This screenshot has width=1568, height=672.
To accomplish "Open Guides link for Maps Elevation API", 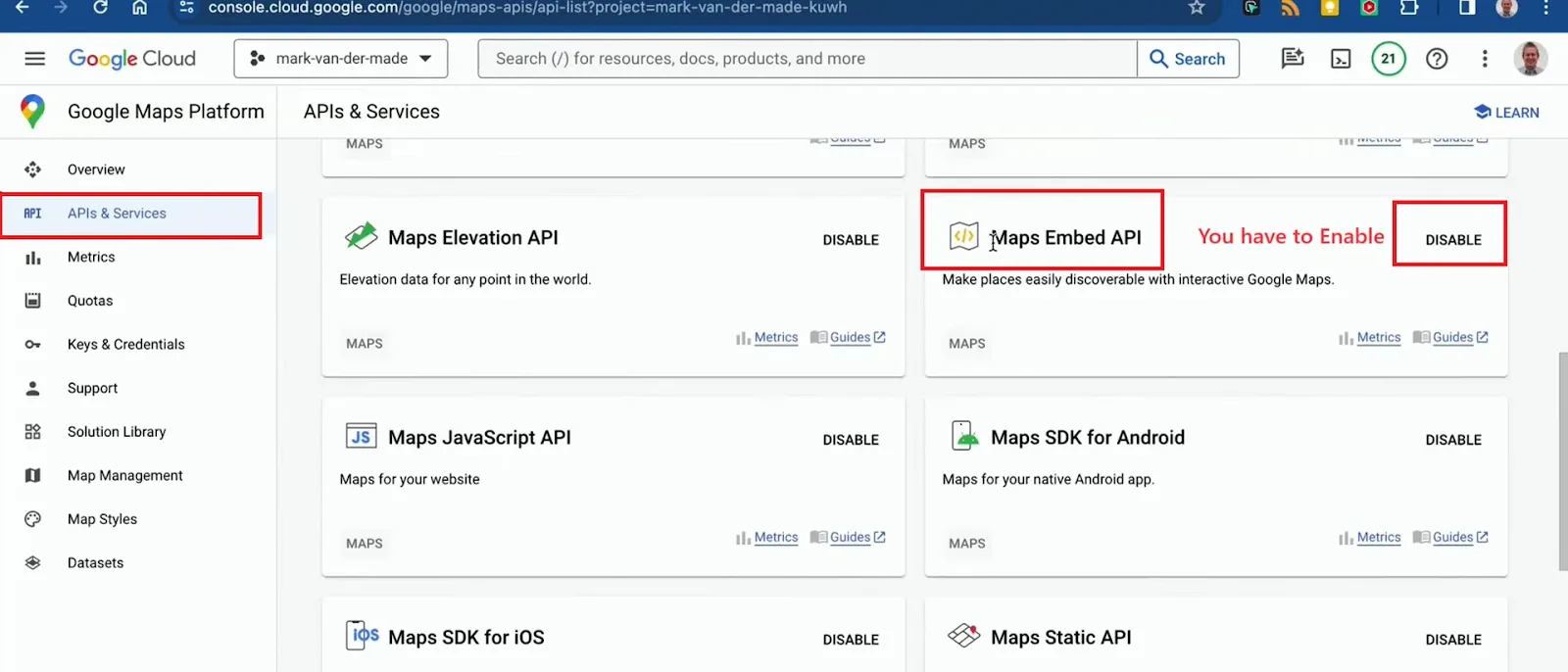I will click(849, 338).
